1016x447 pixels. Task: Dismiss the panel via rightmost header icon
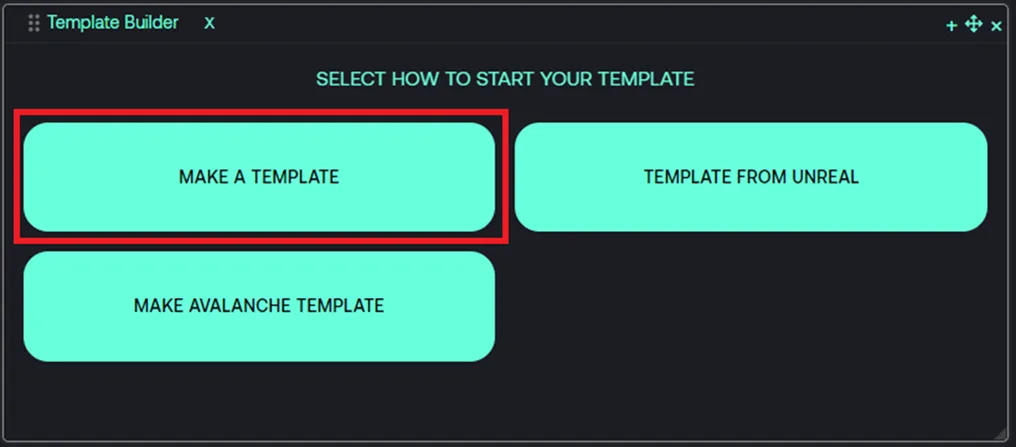pos(996,26)
